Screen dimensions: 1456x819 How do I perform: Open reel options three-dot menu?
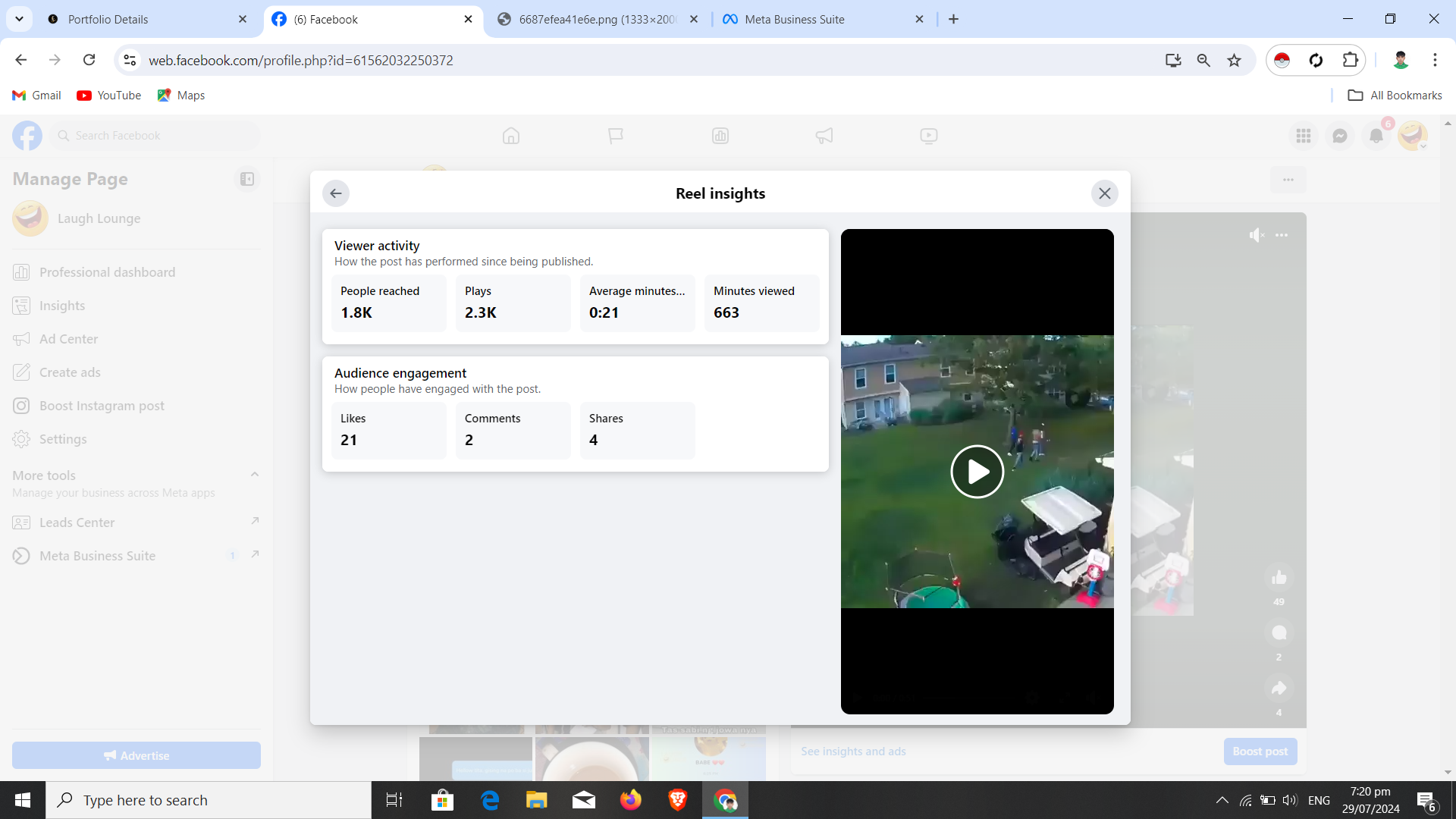coord(1282,235)
